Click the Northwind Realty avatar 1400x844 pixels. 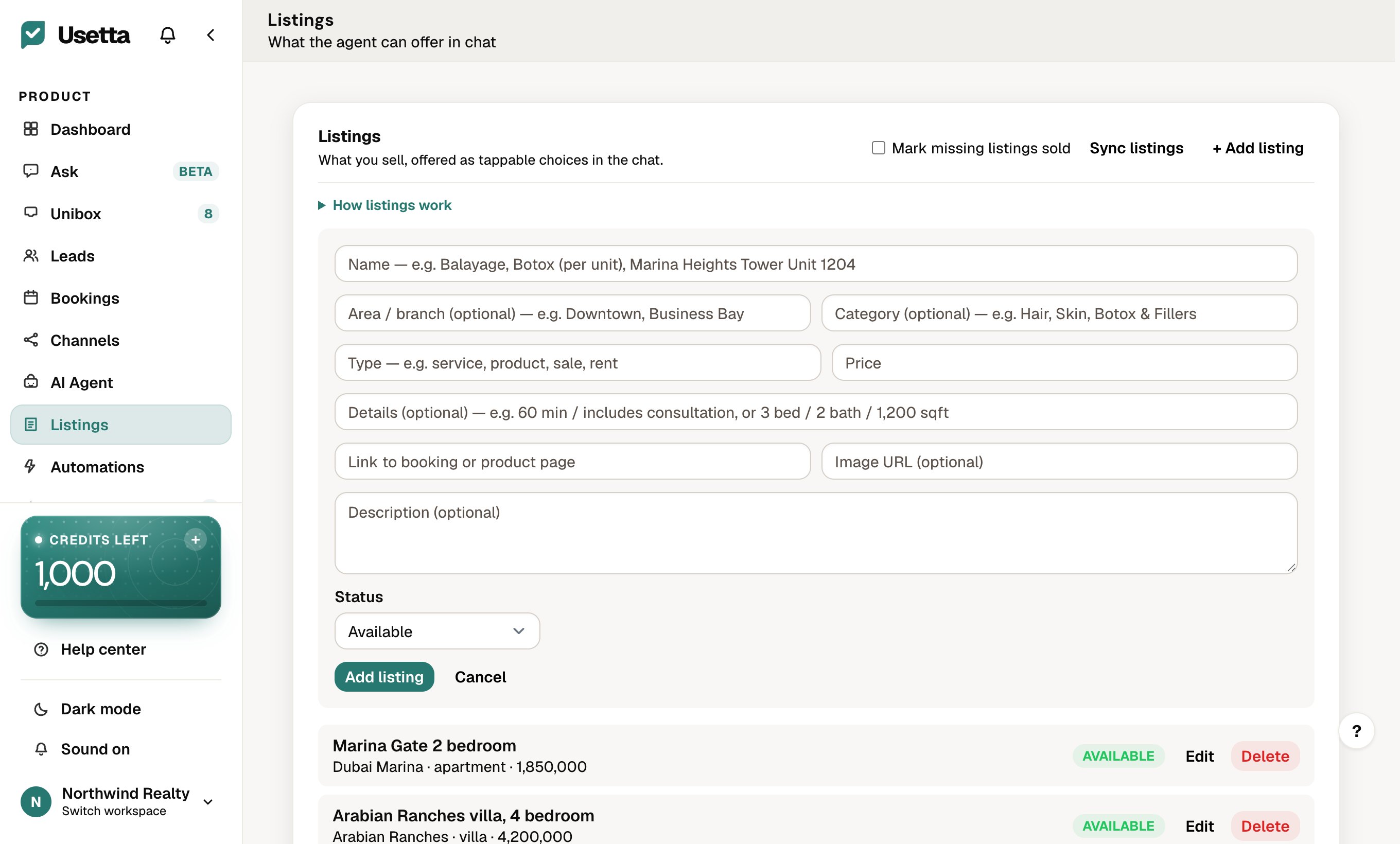(x=36, y=801)
